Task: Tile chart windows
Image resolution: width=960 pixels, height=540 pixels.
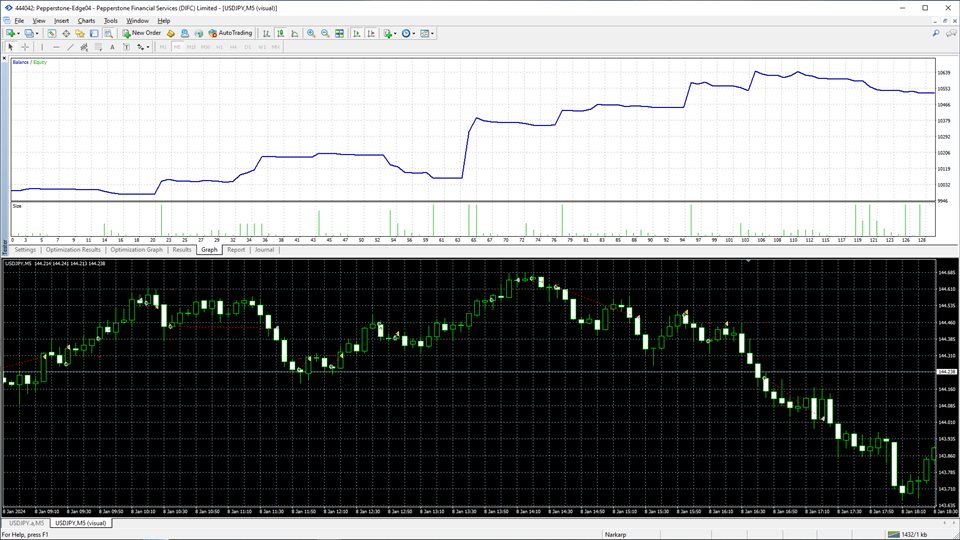Action: (339, 33)
